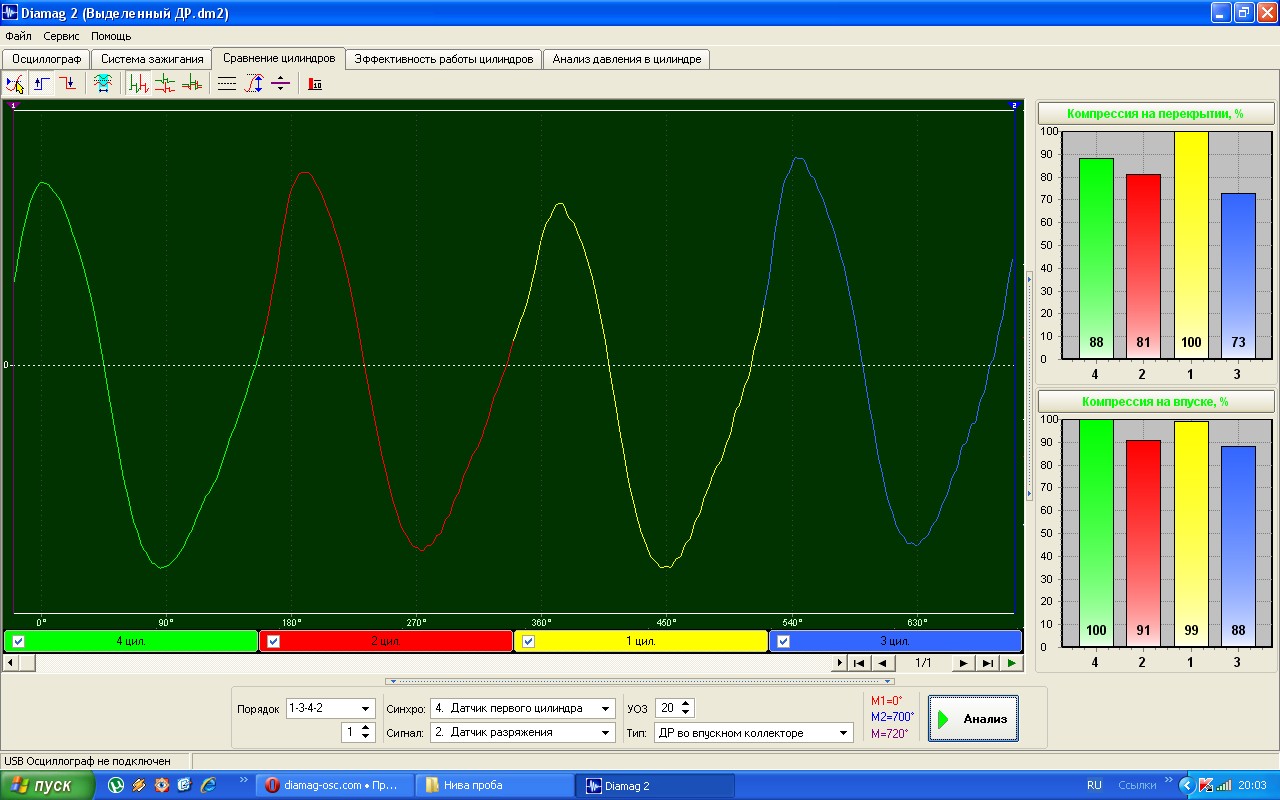The height and width of the screenshot is (800, 1280).
Task: Expand hidden system tray icons arrow
Action: click(1186, 786)
